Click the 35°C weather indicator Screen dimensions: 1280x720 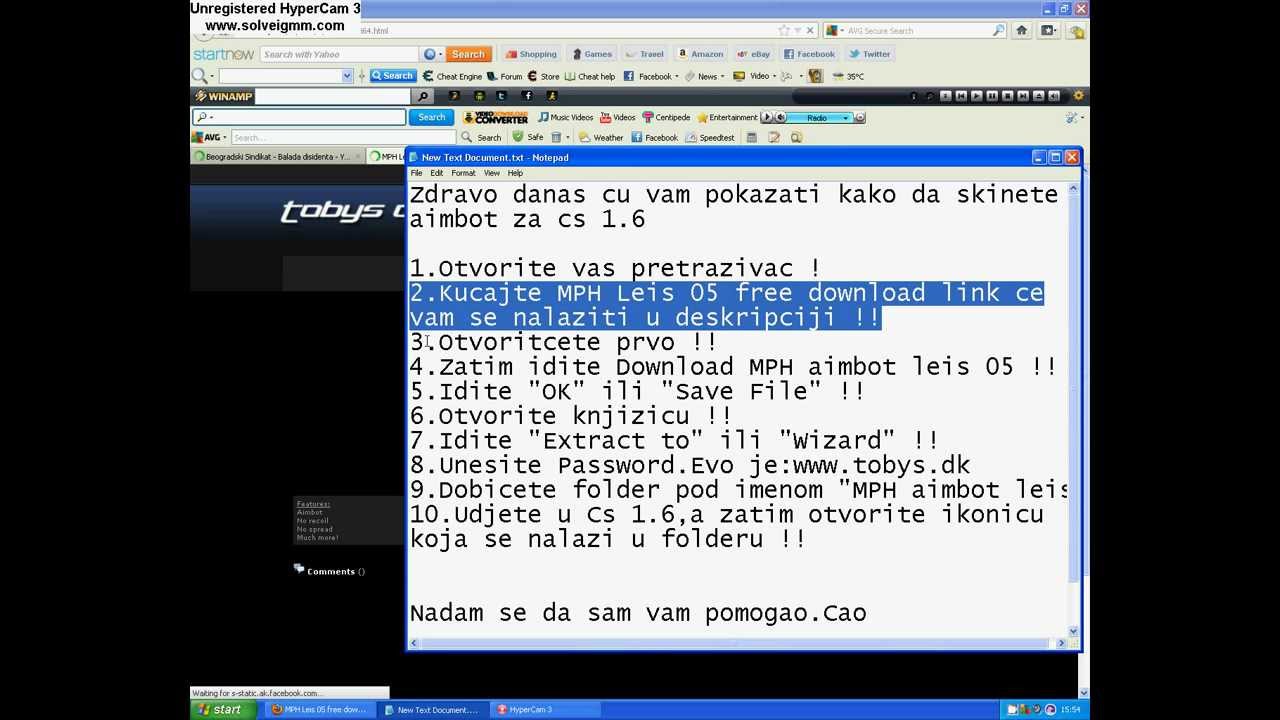850,76
